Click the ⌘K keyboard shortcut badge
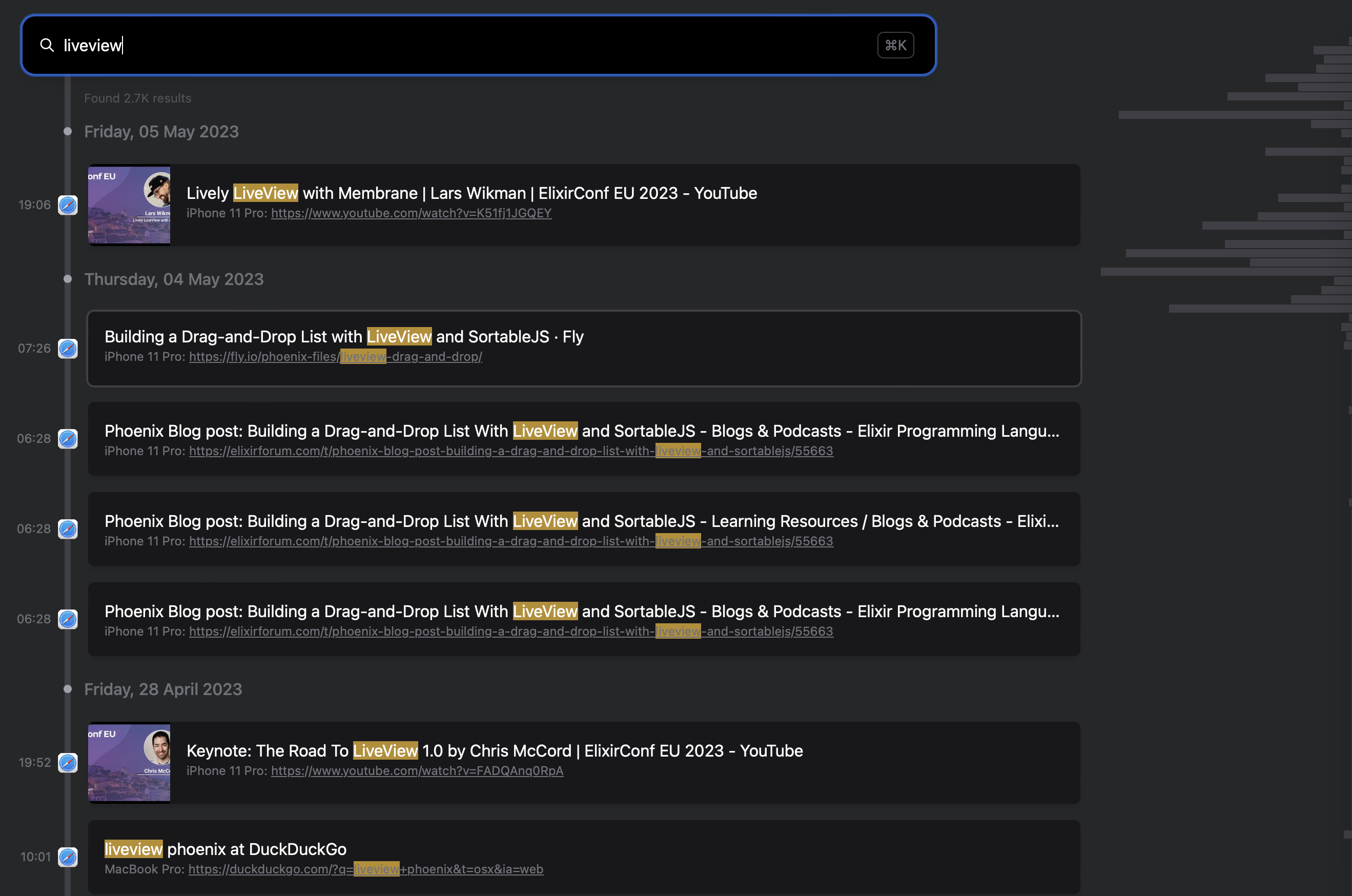 point(894,45)
